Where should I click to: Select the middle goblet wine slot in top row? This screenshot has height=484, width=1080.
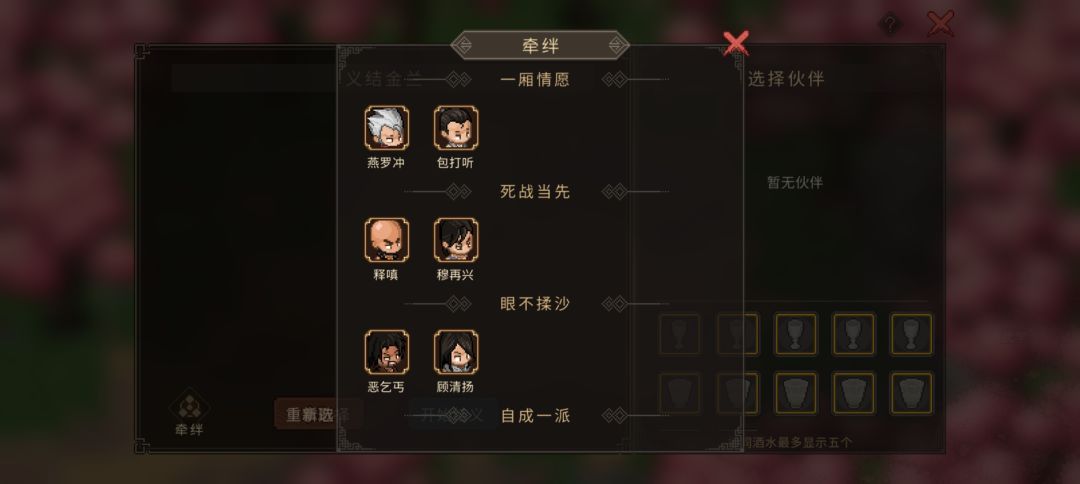[796, 334]
